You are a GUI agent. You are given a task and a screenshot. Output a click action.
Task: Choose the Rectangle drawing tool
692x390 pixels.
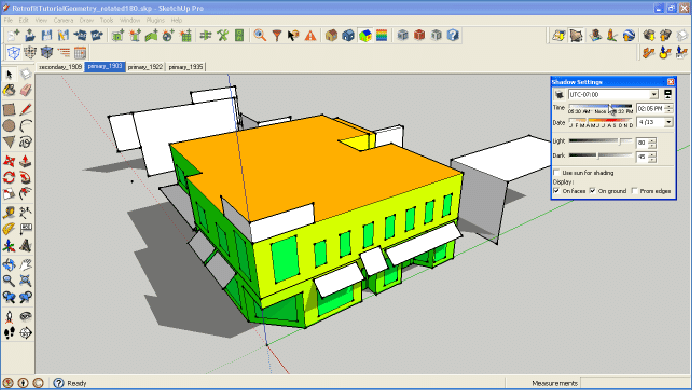9,109
